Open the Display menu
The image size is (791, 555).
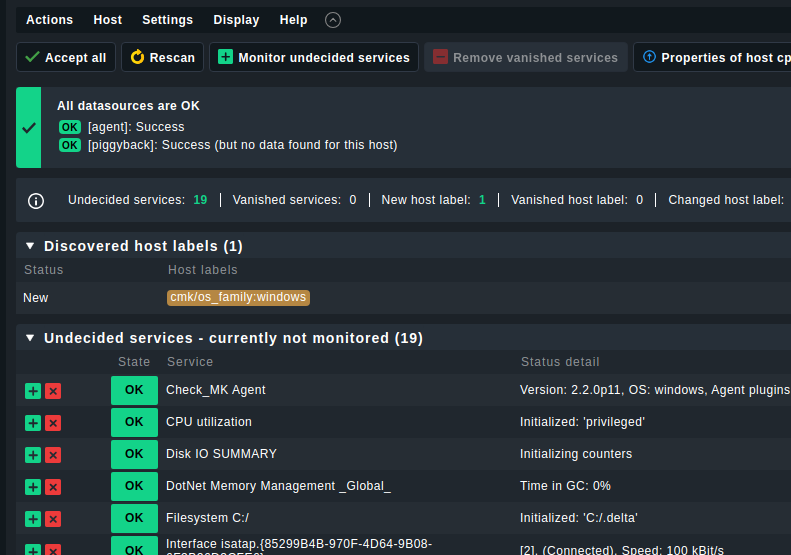click(236, 20)
